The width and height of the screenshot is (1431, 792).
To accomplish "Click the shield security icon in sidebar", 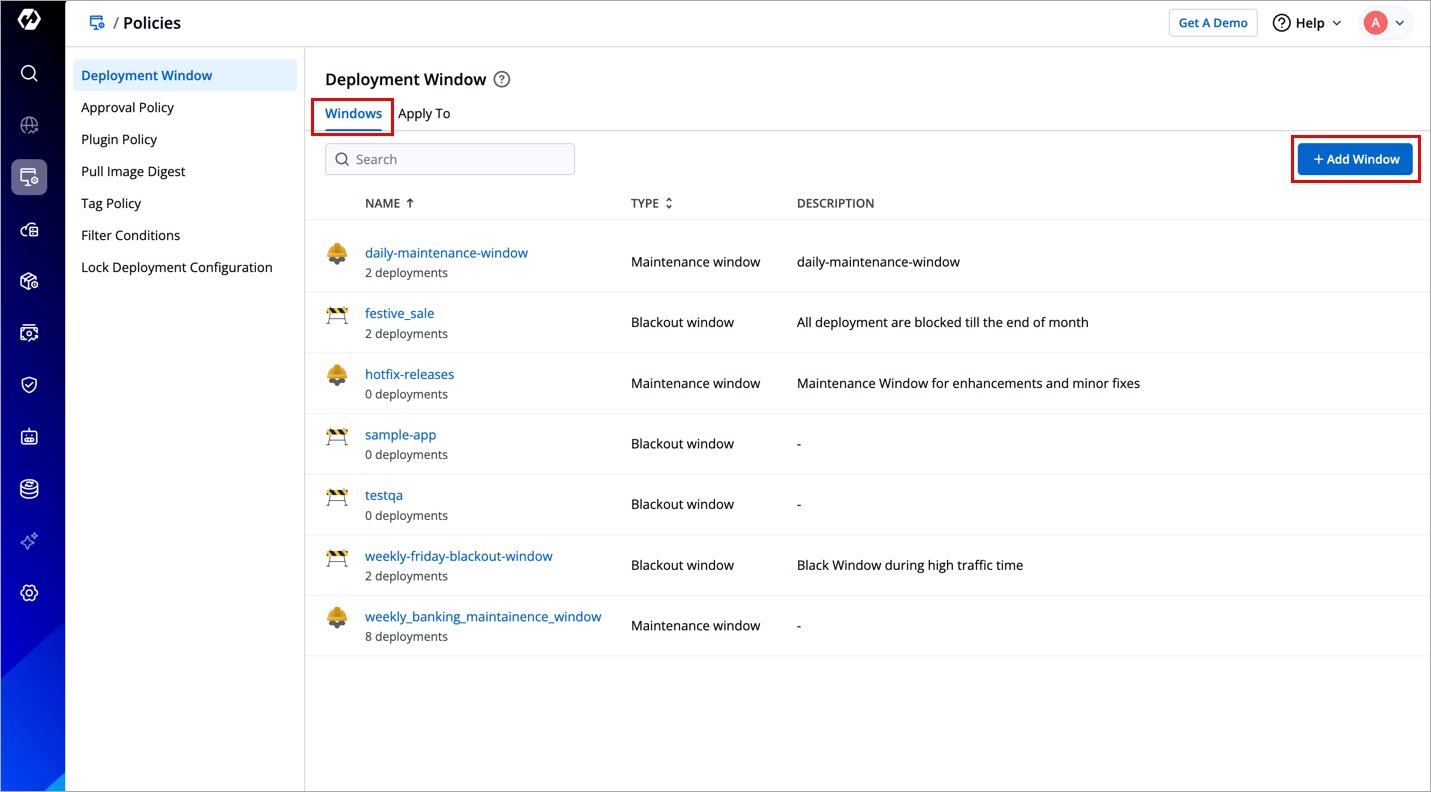I will click(29, 385).
